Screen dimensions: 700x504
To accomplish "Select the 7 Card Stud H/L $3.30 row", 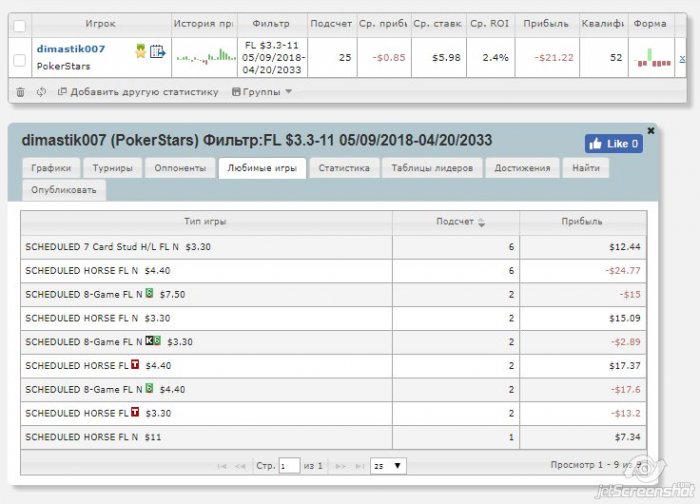I will pyautogui.click(x=333, y=247).
